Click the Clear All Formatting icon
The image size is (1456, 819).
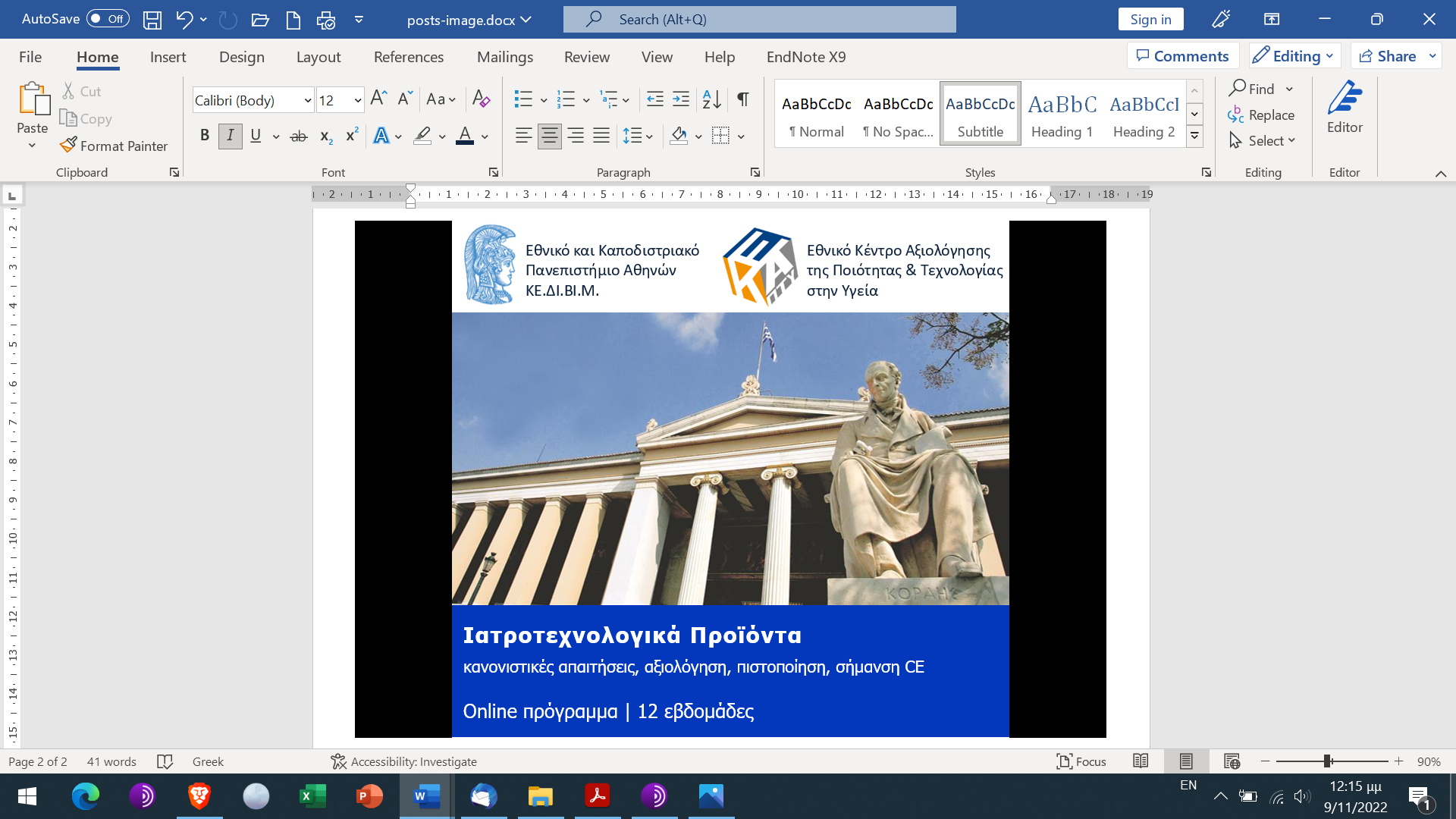[481, 99]
